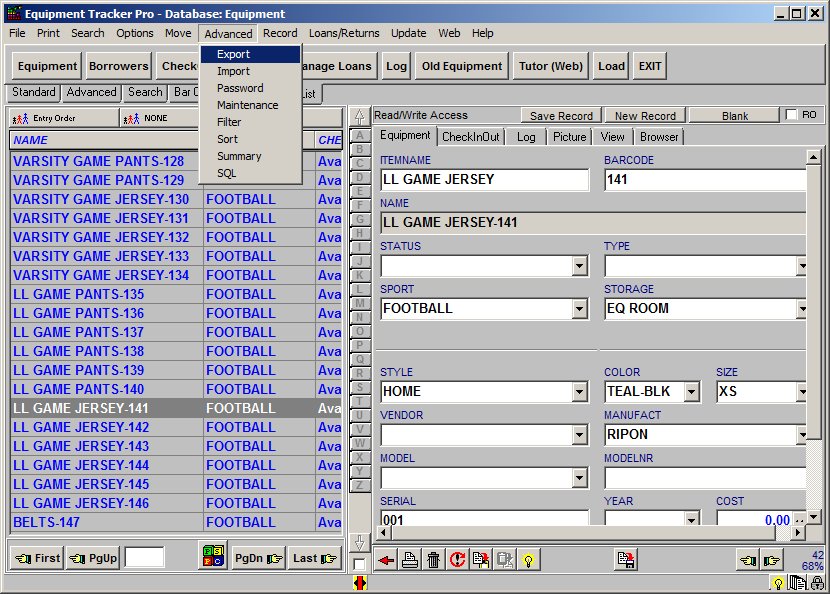Click the colored blocks icon between PgUp and PgDn

(x=211, y=557)
